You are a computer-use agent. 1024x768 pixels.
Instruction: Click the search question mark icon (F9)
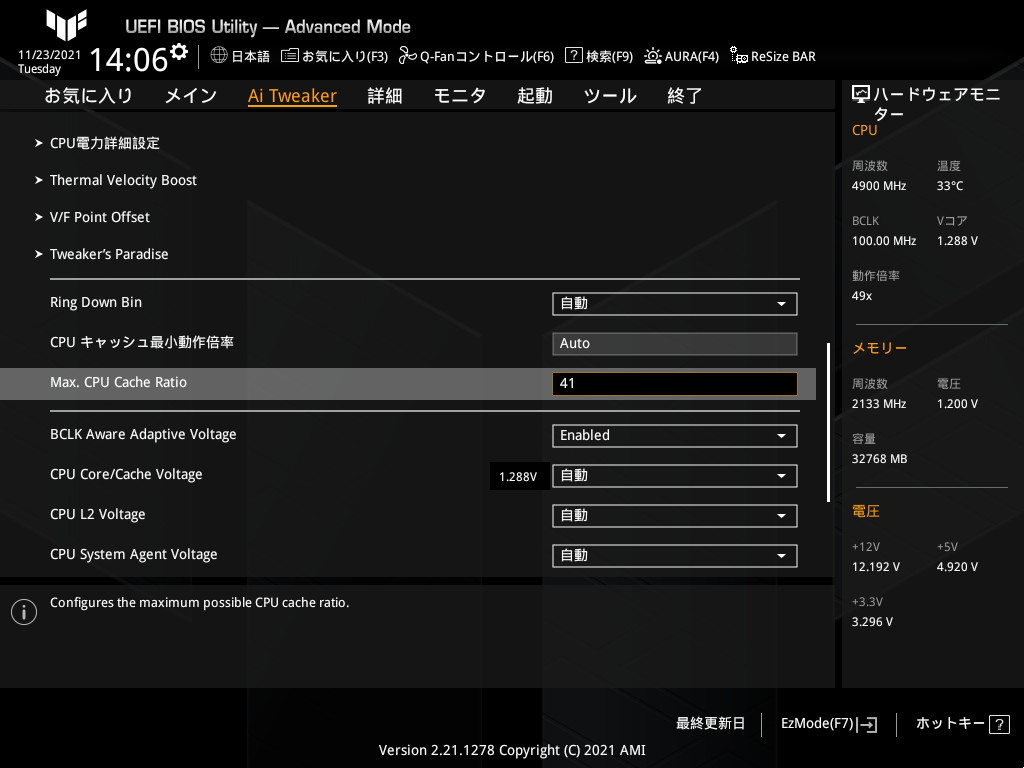pyautogui.click(x=573, y=56)
